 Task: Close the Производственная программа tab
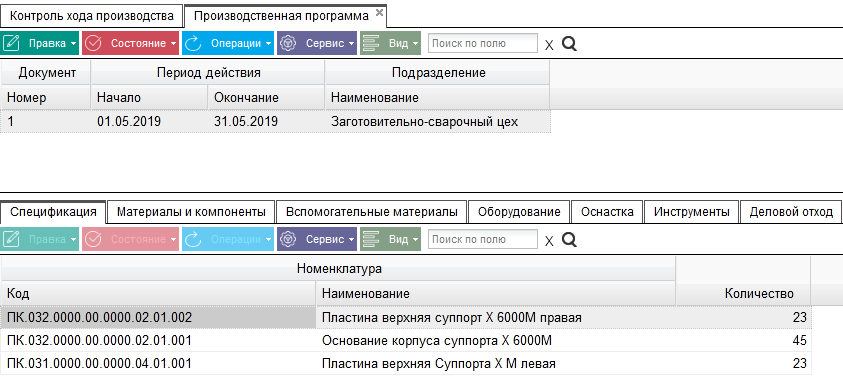pyautogui.click(x=379, y=12)
